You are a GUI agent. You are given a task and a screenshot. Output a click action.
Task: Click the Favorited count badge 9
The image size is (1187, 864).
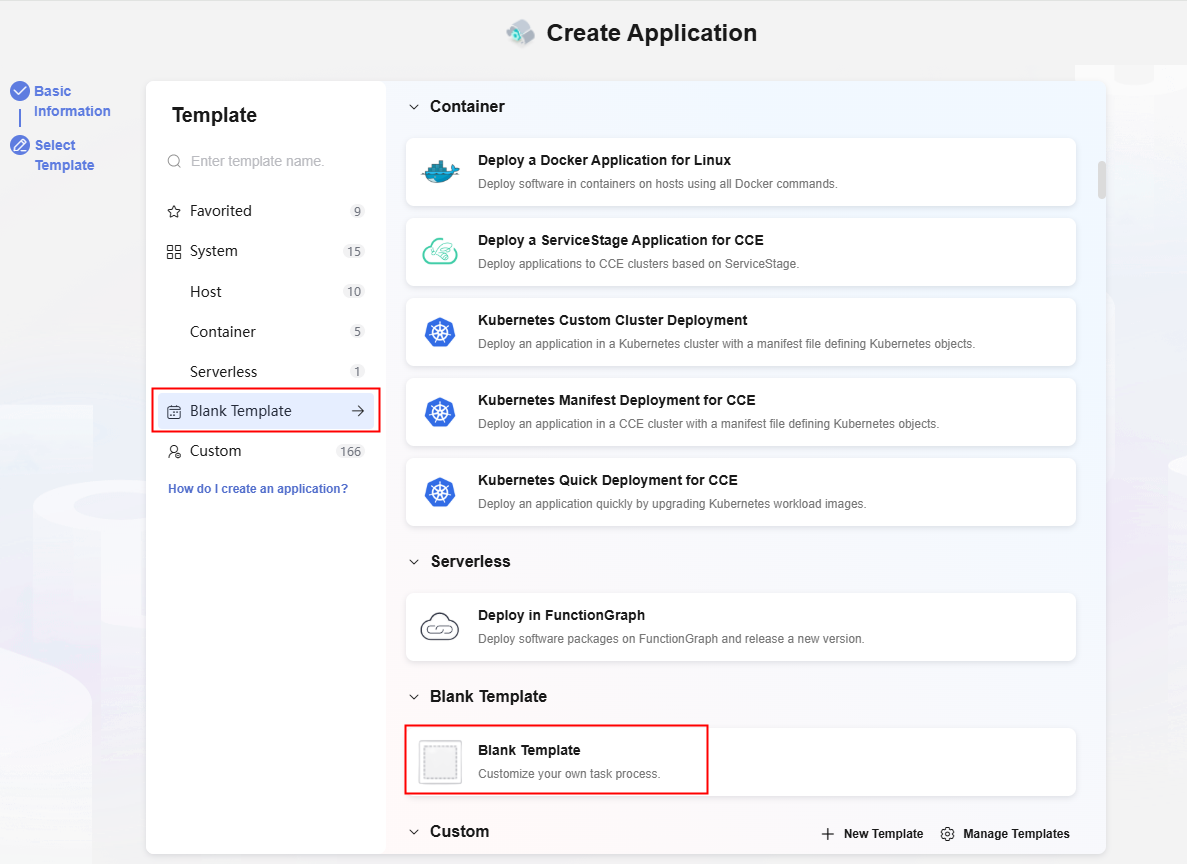pyautogui.click(x=357, y=211)
